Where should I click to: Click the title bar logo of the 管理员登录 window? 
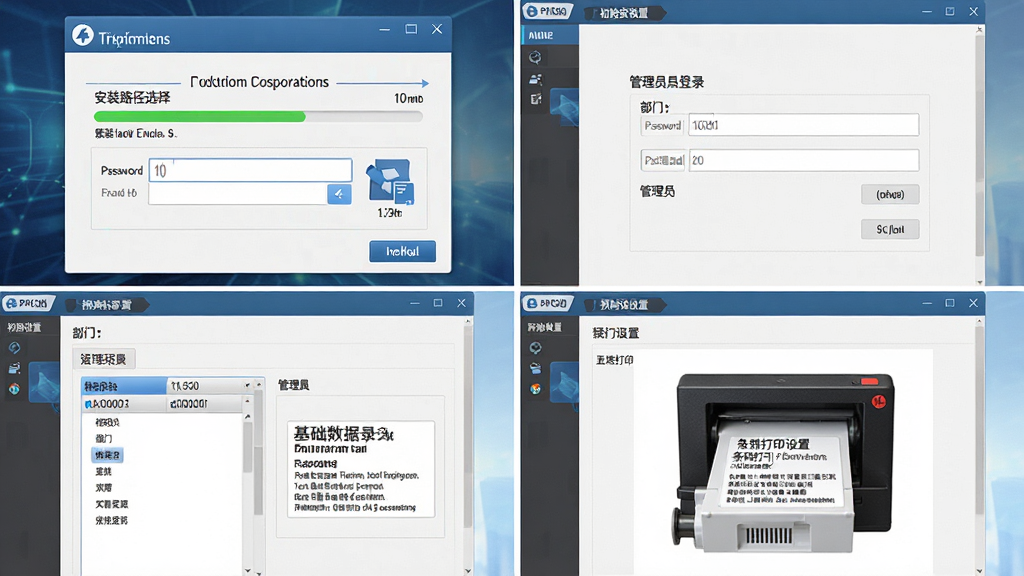(547, 11)
